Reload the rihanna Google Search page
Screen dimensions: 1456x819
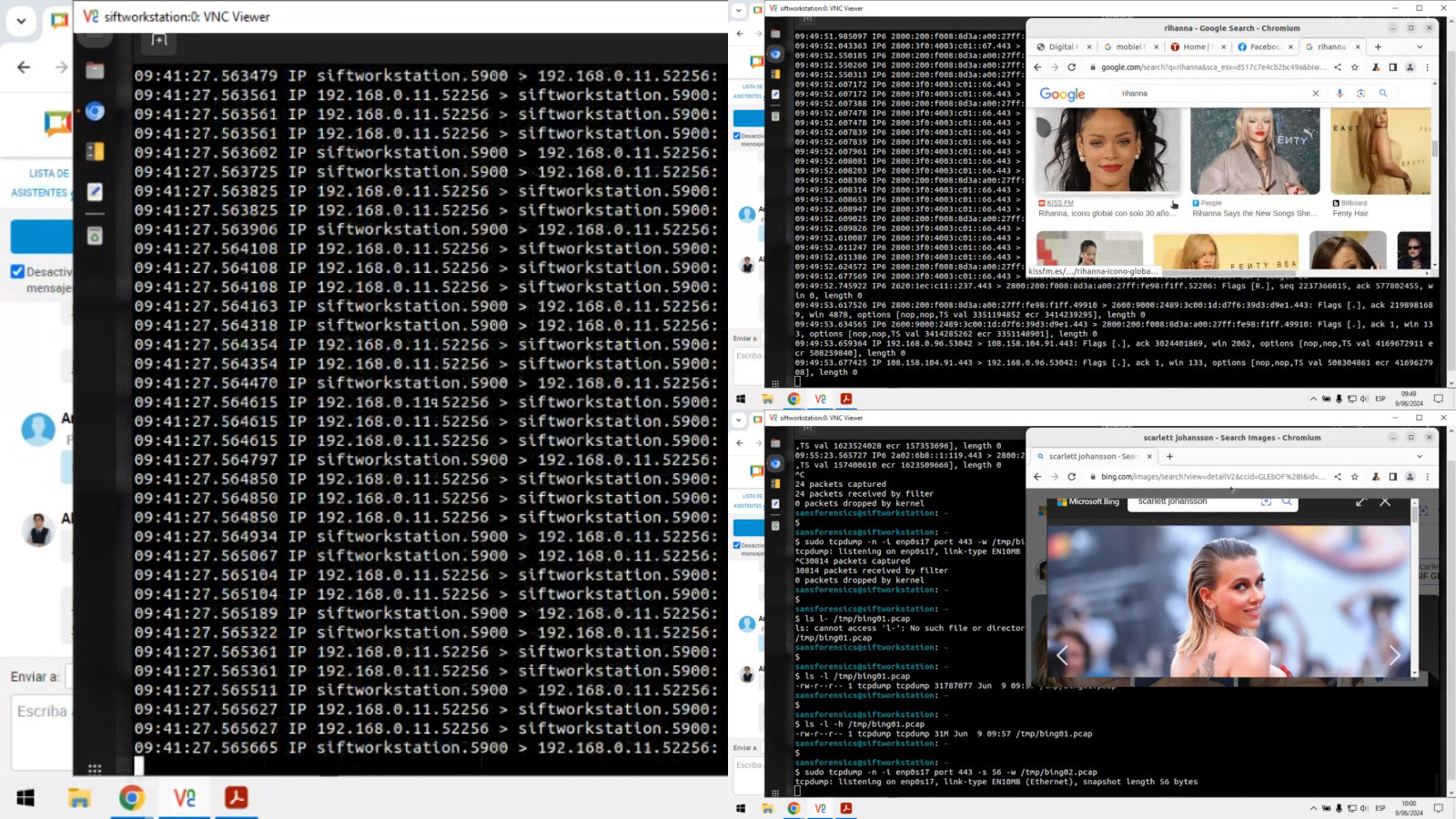coord(1071,67)
